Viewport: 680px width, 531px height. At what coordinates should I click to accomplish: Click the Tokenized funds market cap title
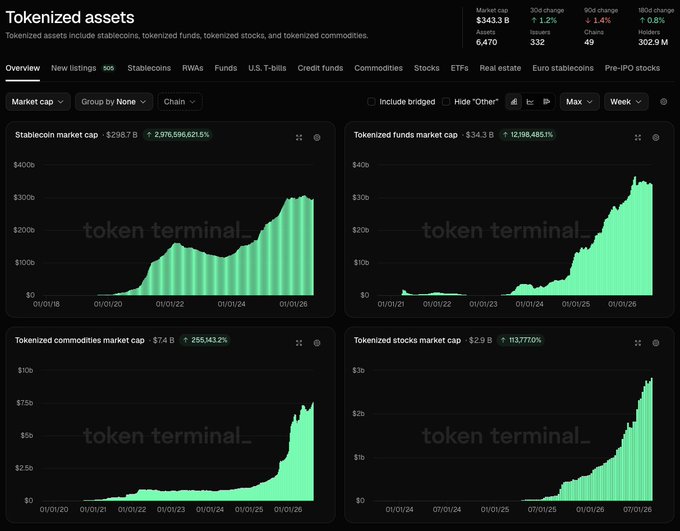click(405, 135)
